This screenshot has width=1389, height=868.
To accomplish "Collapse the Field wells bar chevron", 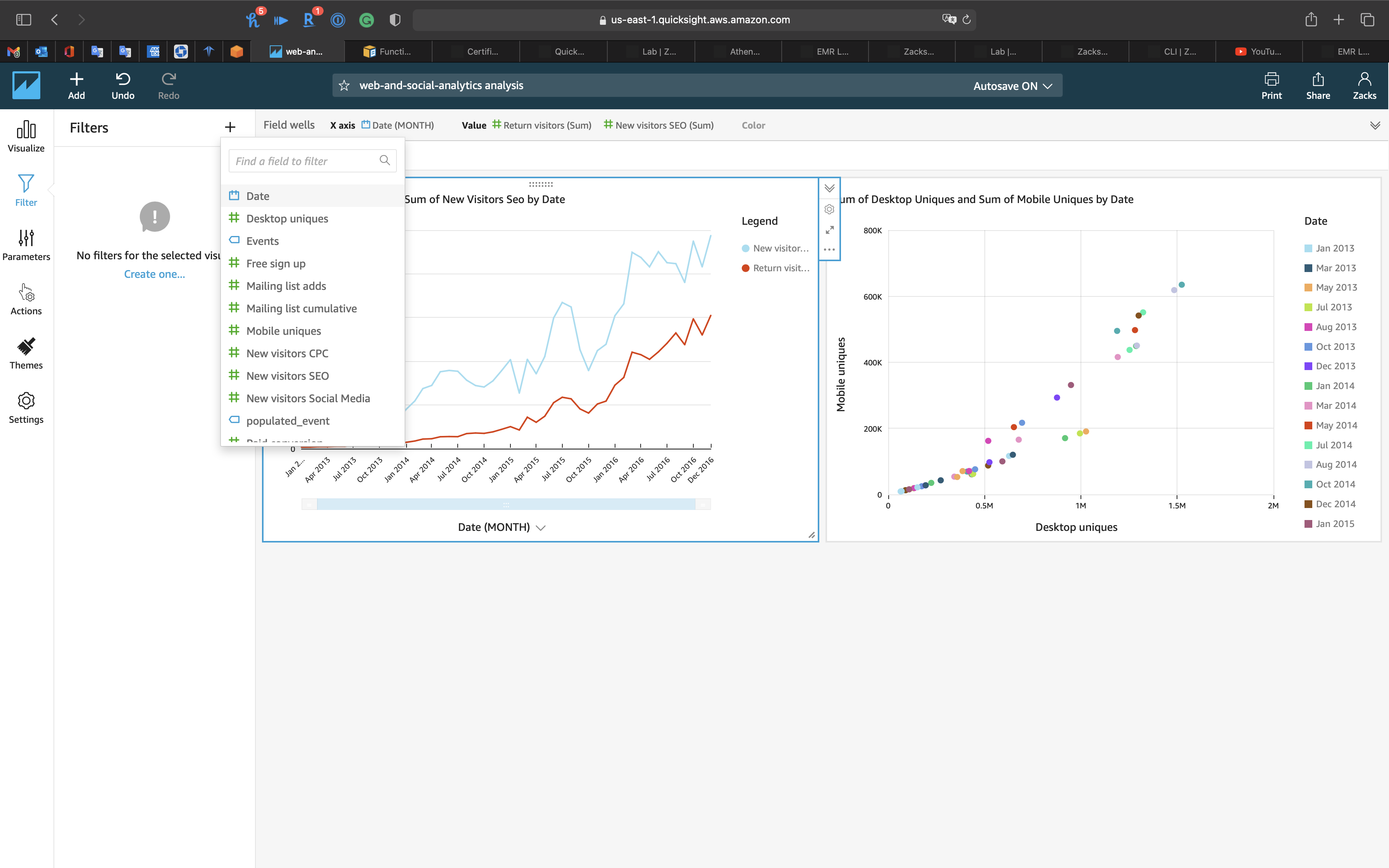I will point(1375,125).
